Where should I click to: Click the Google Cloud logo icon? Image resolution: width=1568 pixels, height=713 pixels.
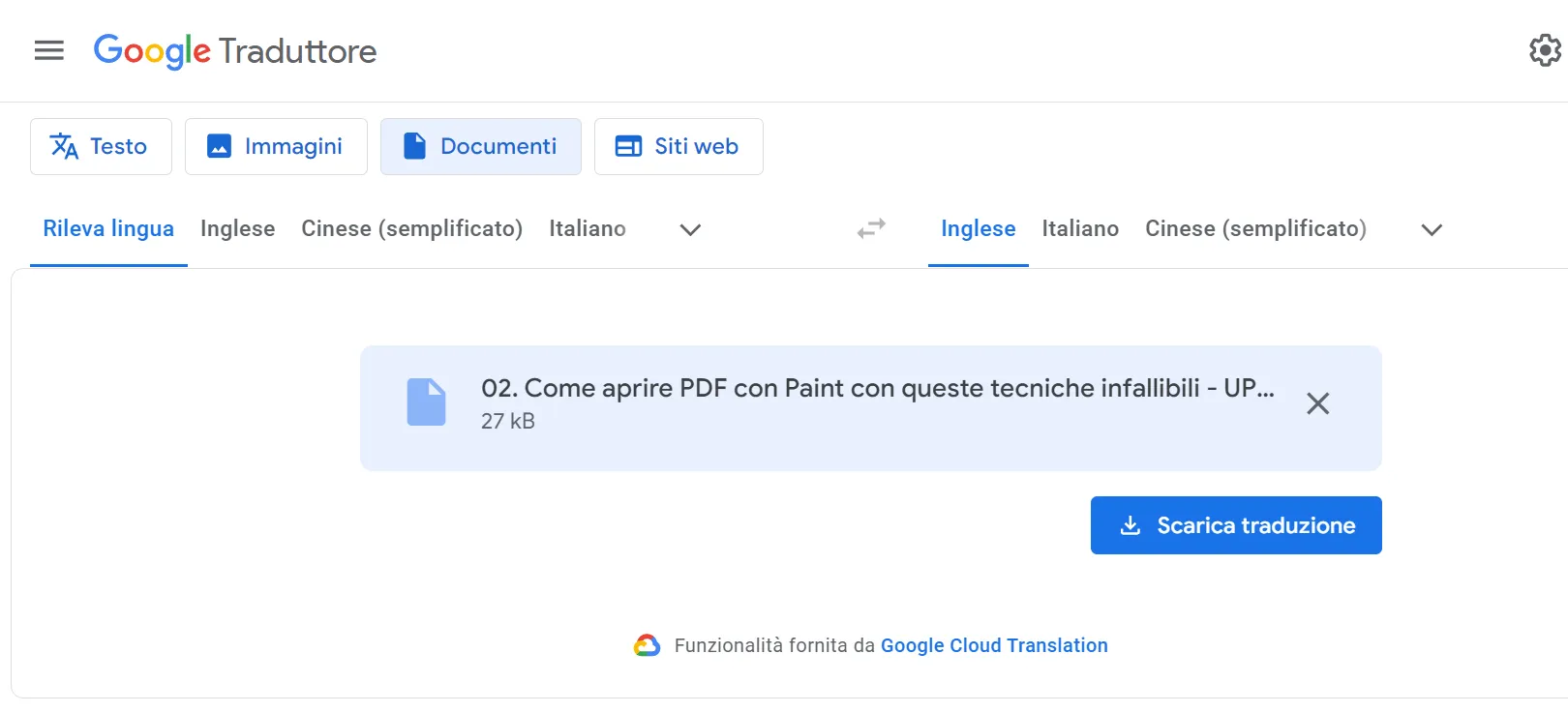point(647,645)
